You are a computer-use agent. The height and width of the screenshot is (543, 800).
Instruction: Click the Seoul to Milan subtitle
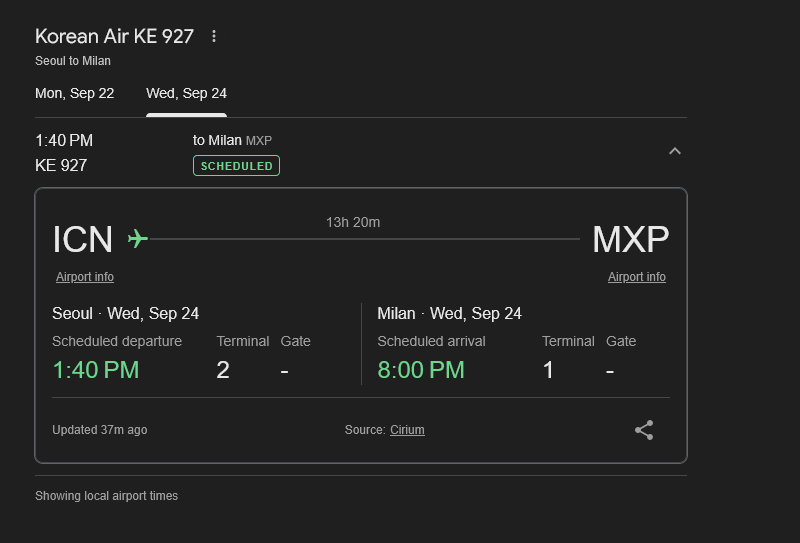73,61
